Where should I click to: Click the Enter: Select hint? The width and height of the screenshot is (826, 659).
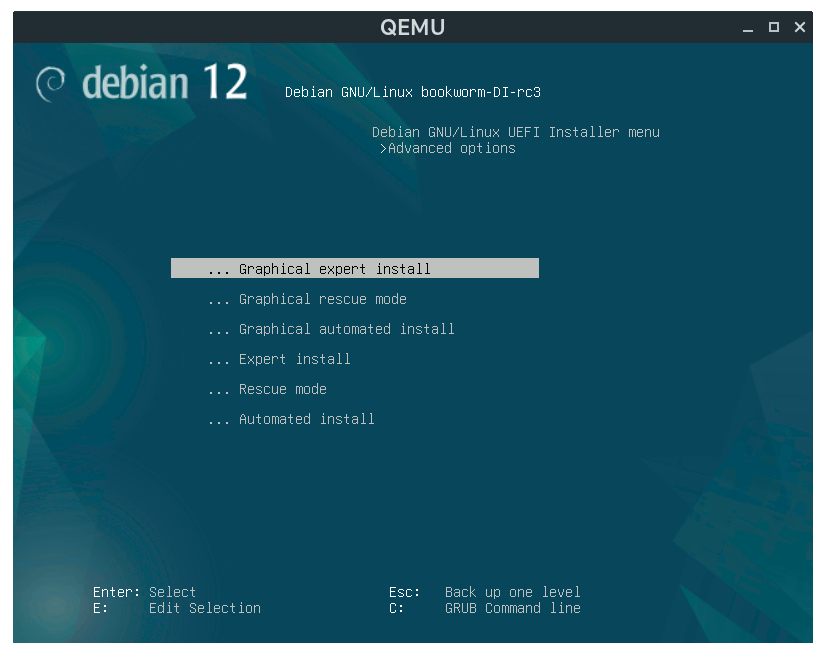[x=144, y=592]
